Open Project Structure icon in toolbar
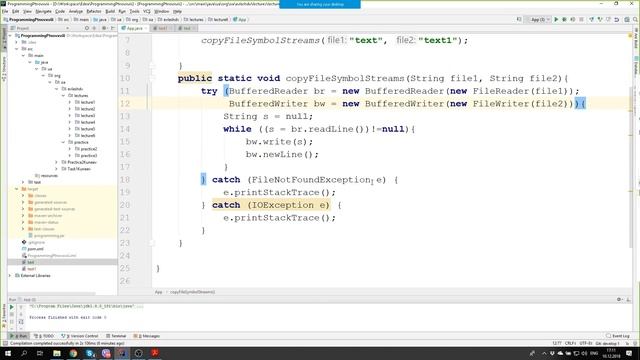Screen dimensions: 640x360 tap(627, 19)
